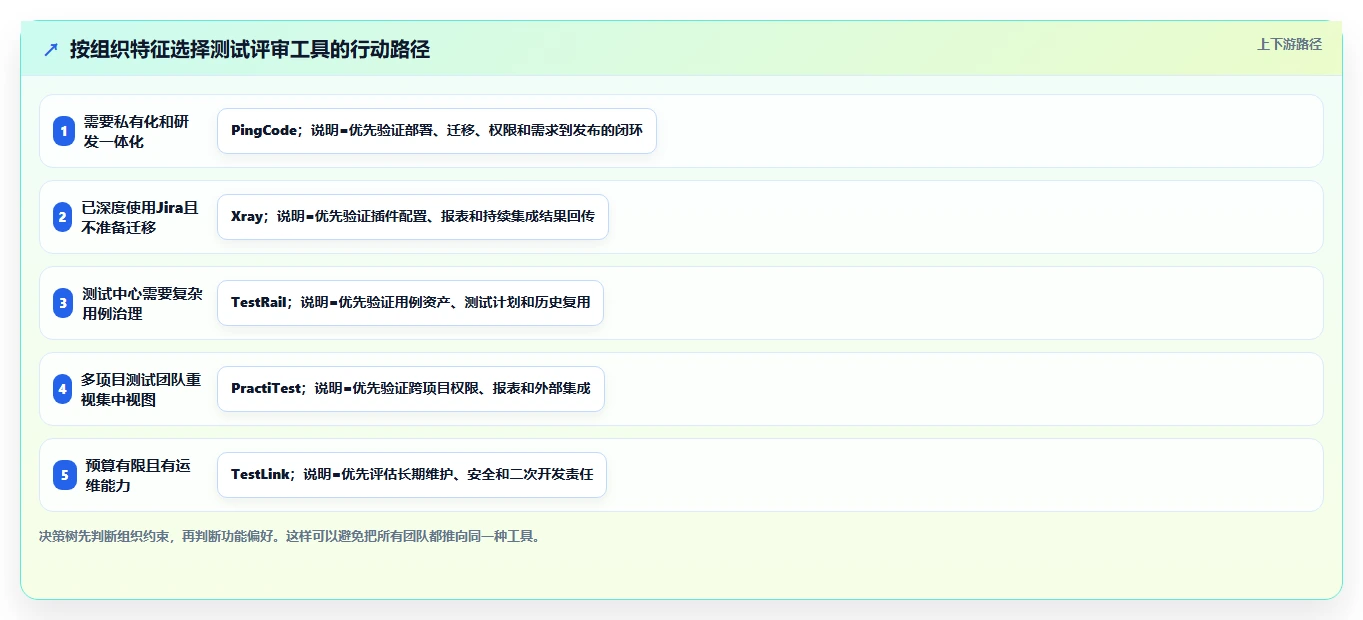Click step number 2 badge

(x=64, y=217)
